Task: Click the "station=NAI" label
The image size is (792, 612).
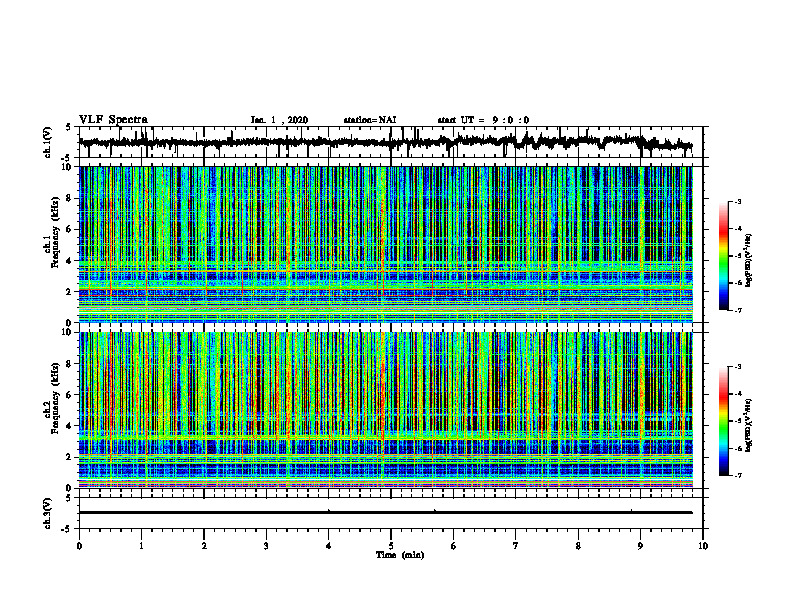Action: (370, 120)
